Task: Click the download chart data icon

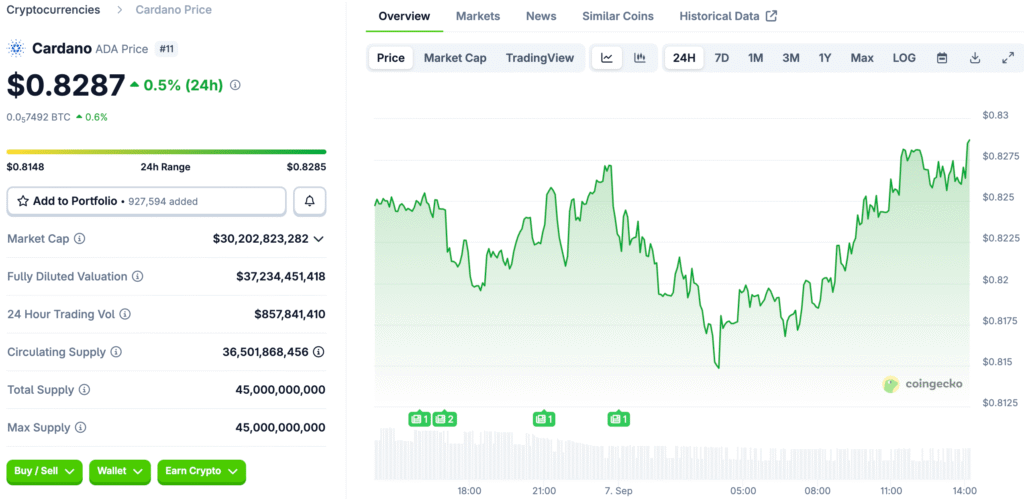Action: click(x=975, y=58)
